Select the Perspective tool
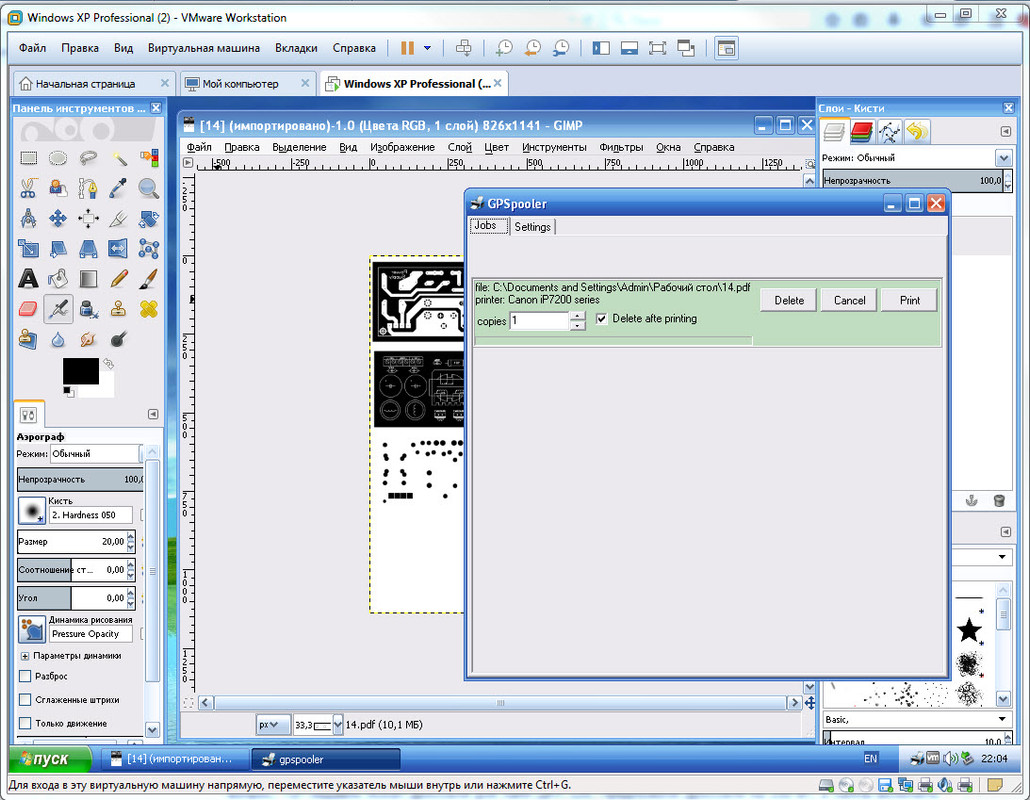The image size is (1030, 800). pos(88,249)
